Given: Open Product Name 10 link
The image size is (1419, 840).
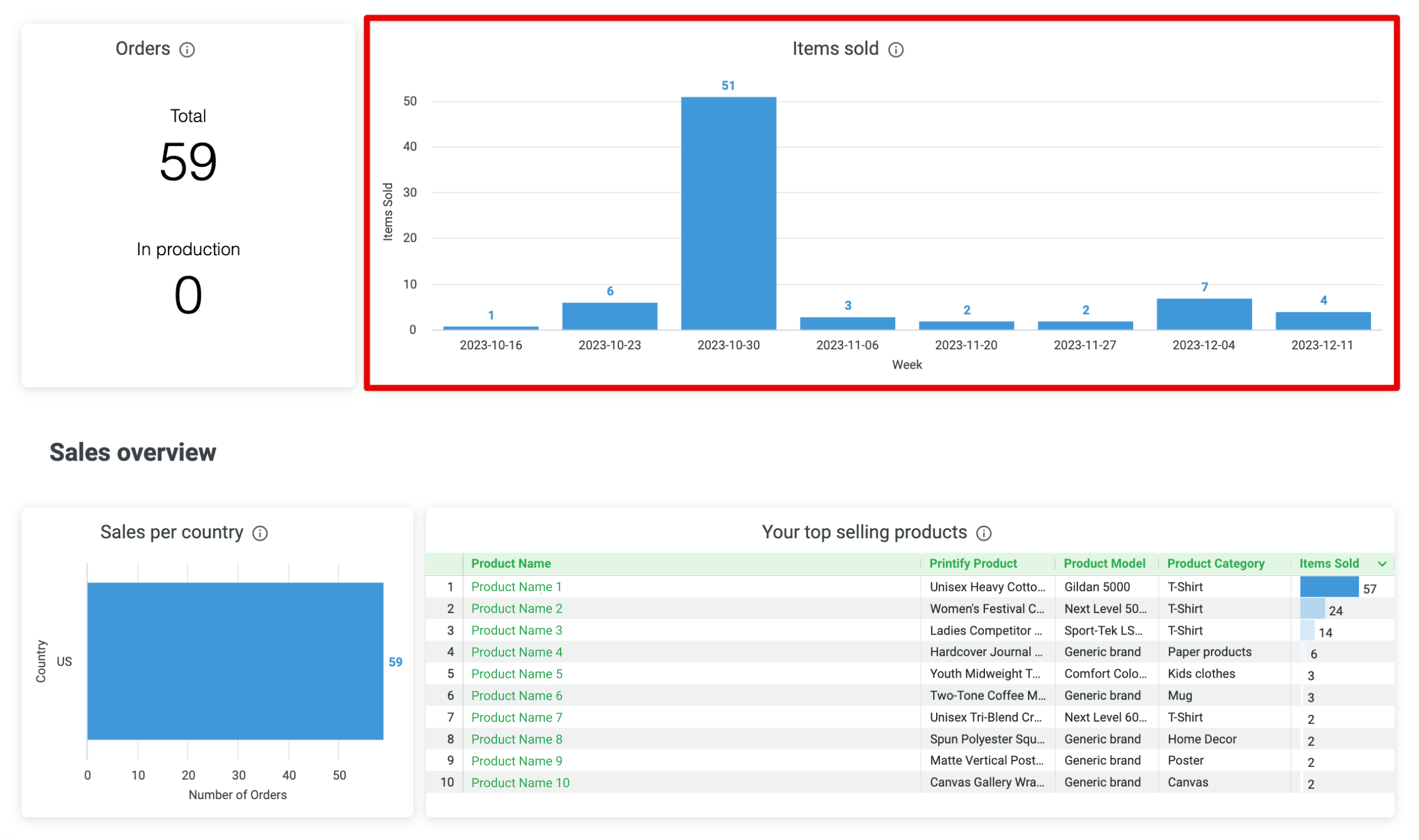Looking at the screenshot, I should coord(520,783).
